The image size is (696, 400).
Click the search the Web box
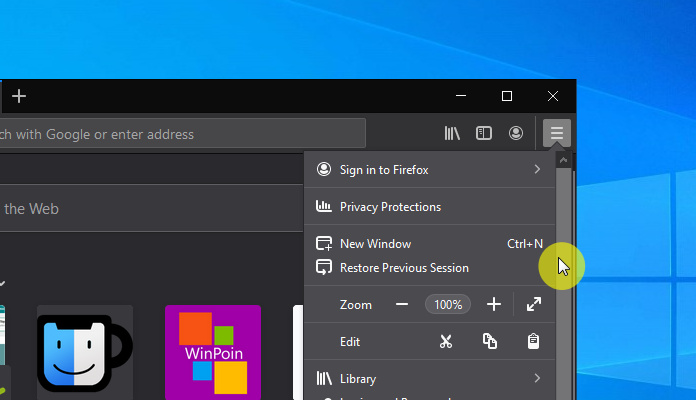point(151,208)
